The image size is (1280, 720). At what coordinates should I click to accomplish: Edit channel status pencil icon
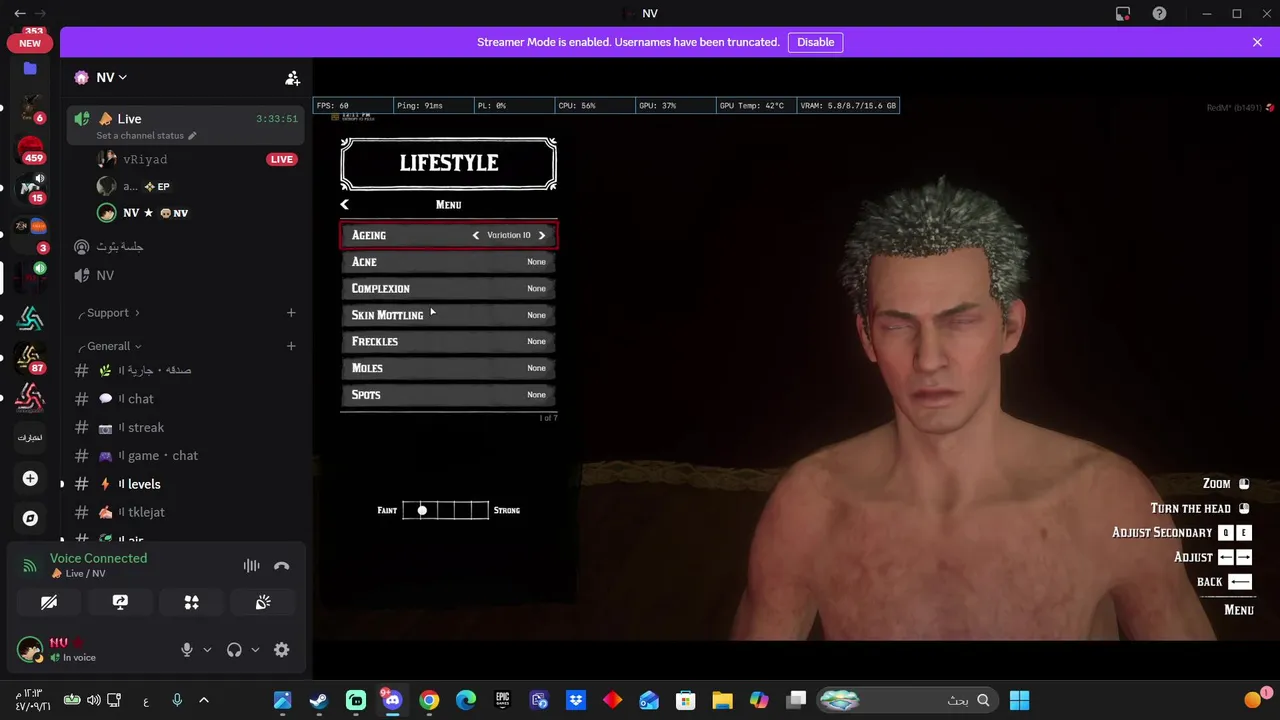[192, 135]
